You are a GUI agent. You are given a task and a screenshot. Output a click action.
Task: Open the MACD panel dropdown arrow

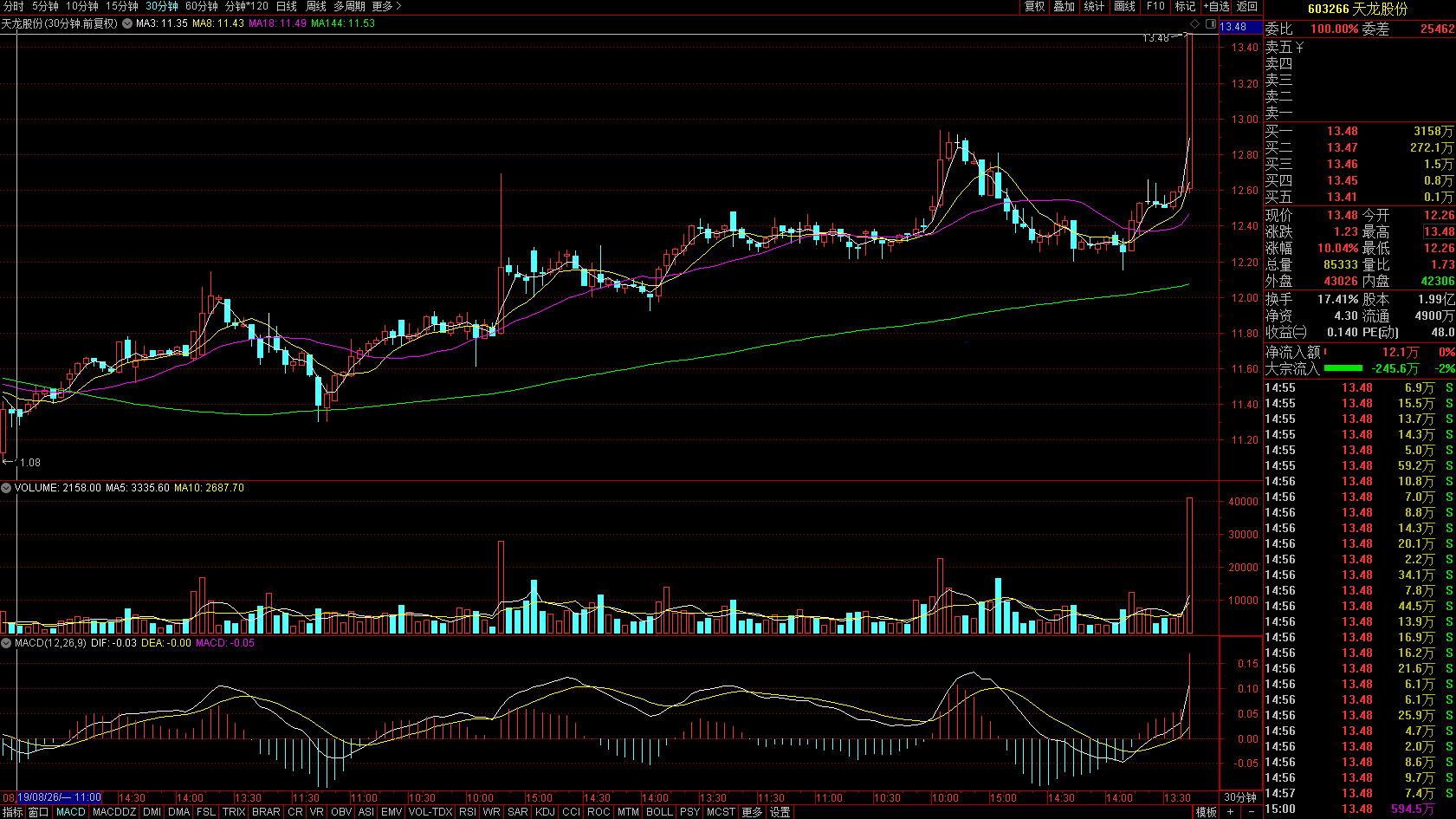click(6, 643)
